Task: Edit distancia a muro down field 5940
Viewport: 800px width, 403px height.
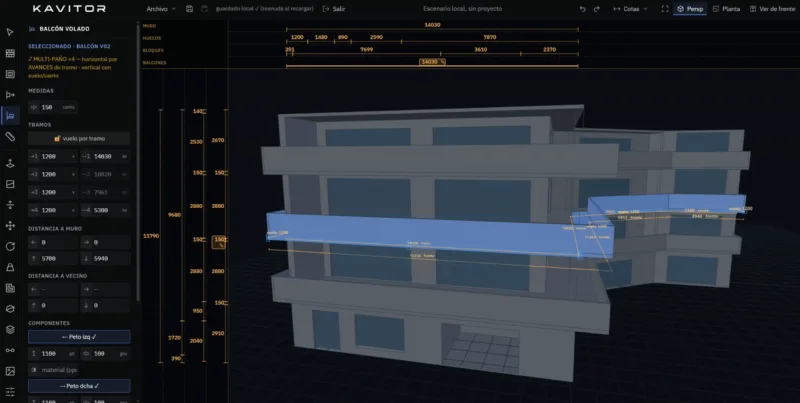Action: tap(105, 259)
